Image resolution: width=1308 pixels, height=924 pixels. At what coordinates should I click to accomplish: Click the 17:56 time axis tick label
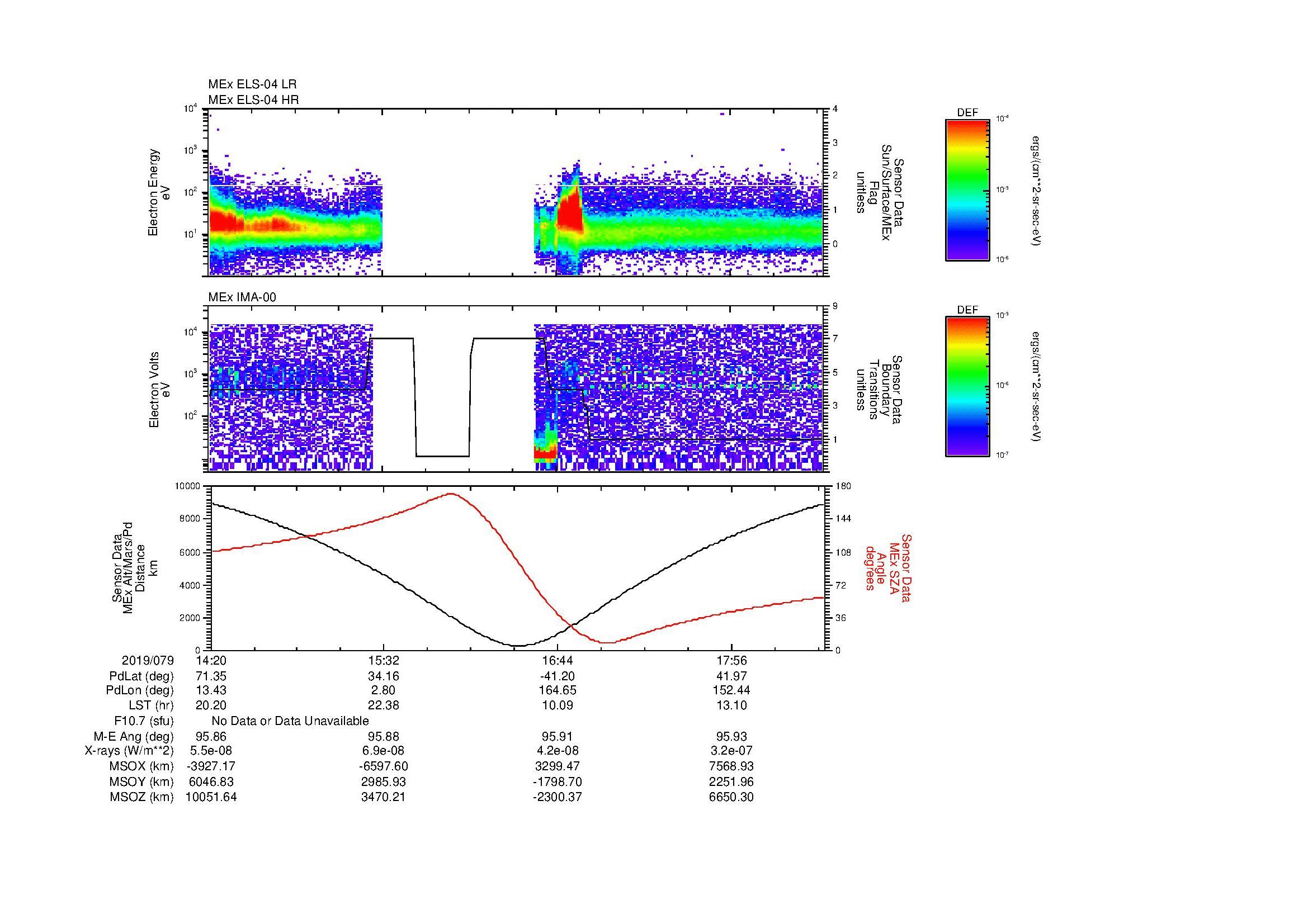click(731, 661)
